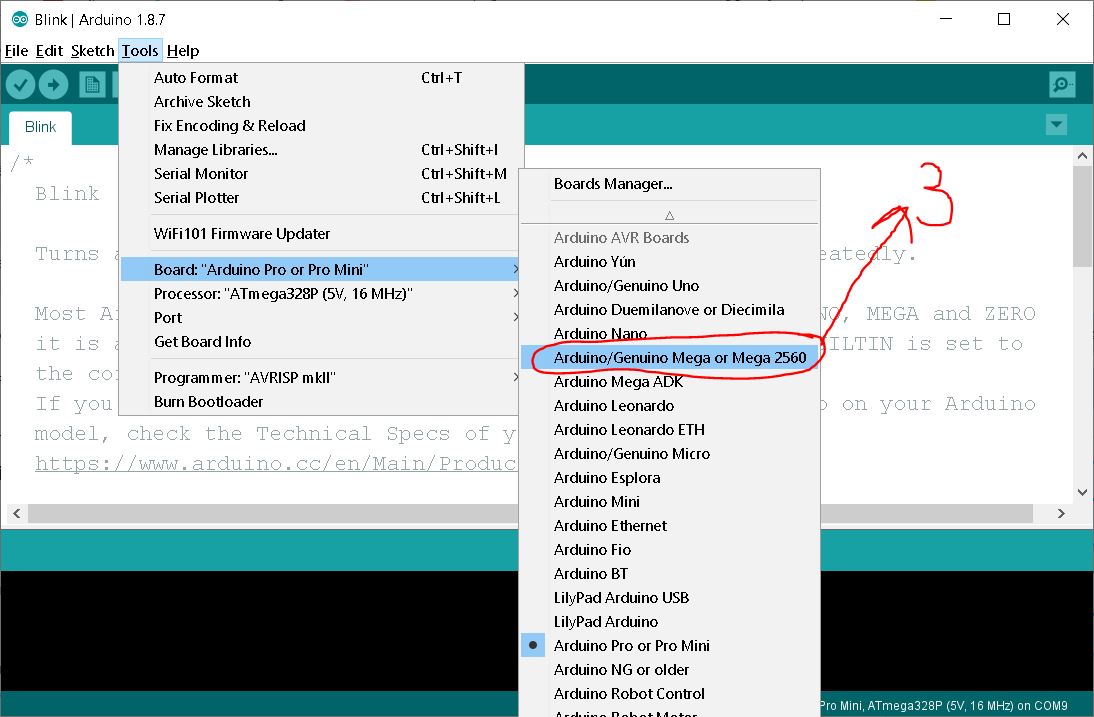Click the horizontal scrollbar left arrow
This screenshot has width=1094, height=717.
[17, 513]
